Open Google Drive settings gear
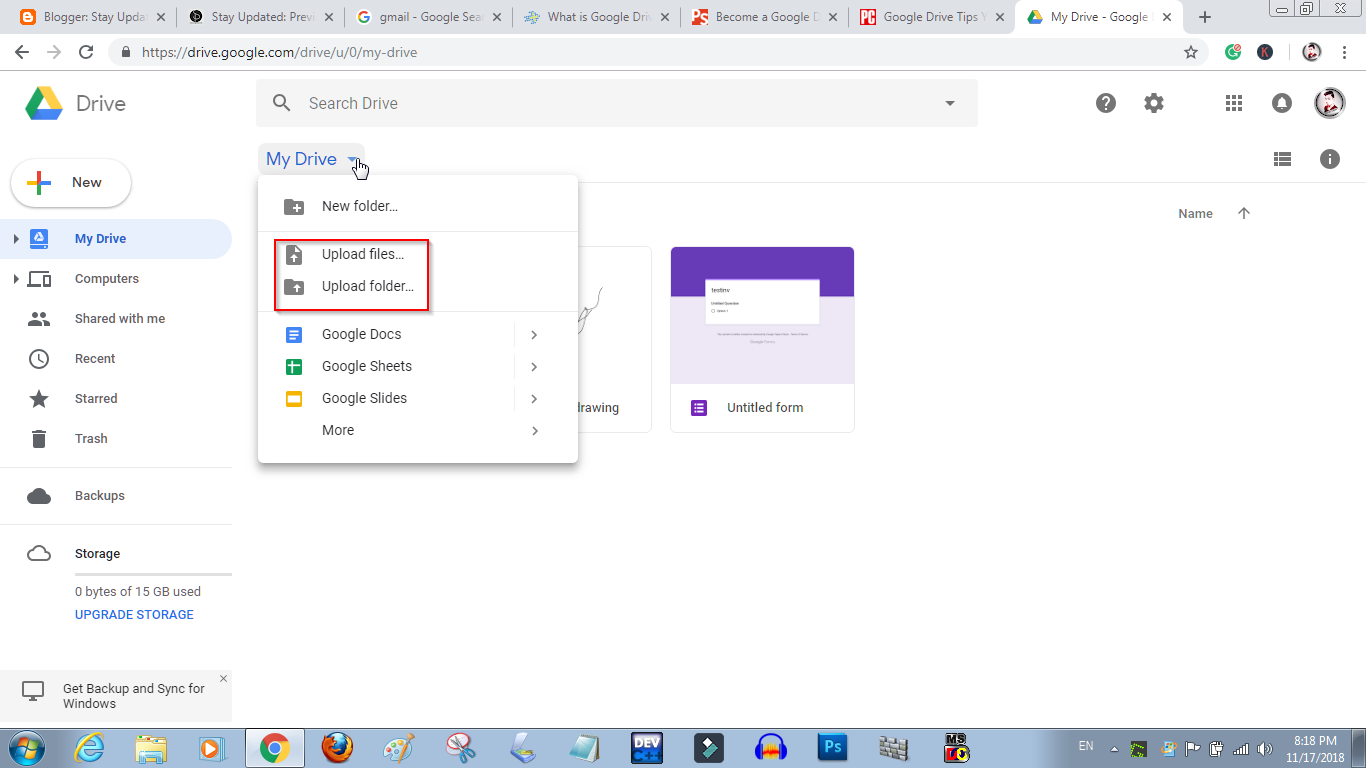The width and height of the screenshot is (1366, 768). click(1153, 102)
